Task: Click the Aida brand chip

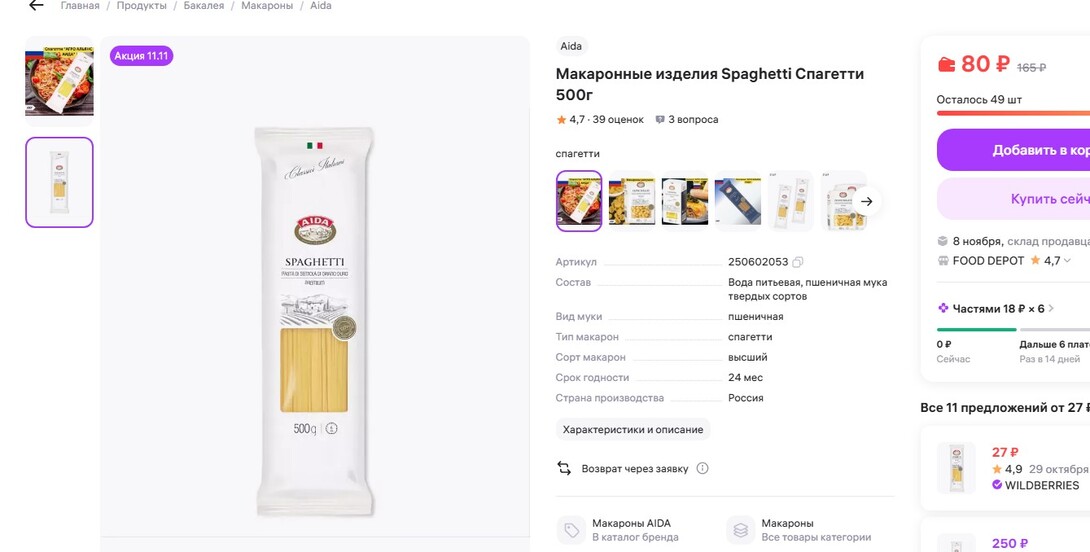Action: click(x=571, y=46)
